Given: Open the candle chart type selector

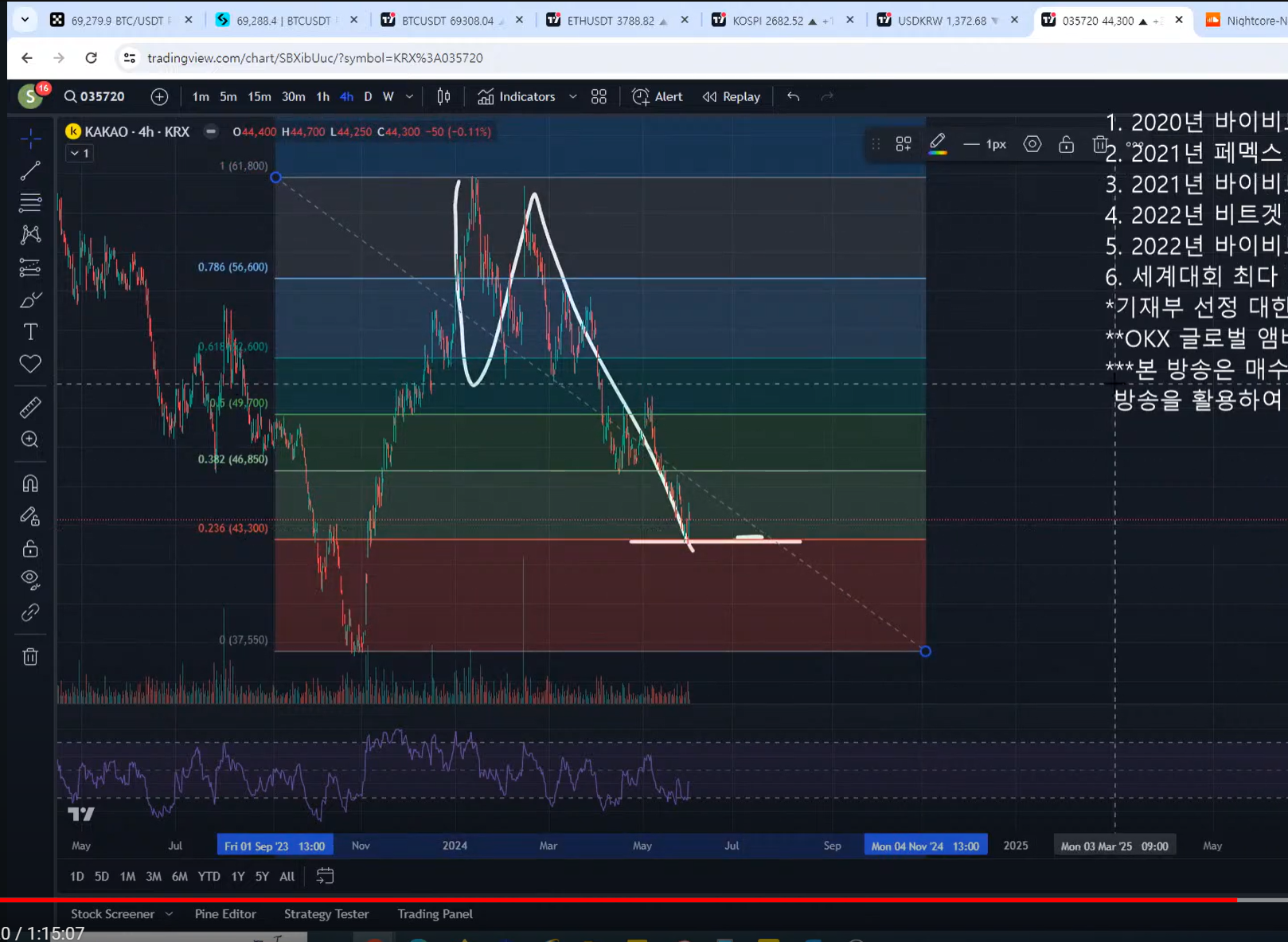Looking at the screenshot, I should 443,96.
